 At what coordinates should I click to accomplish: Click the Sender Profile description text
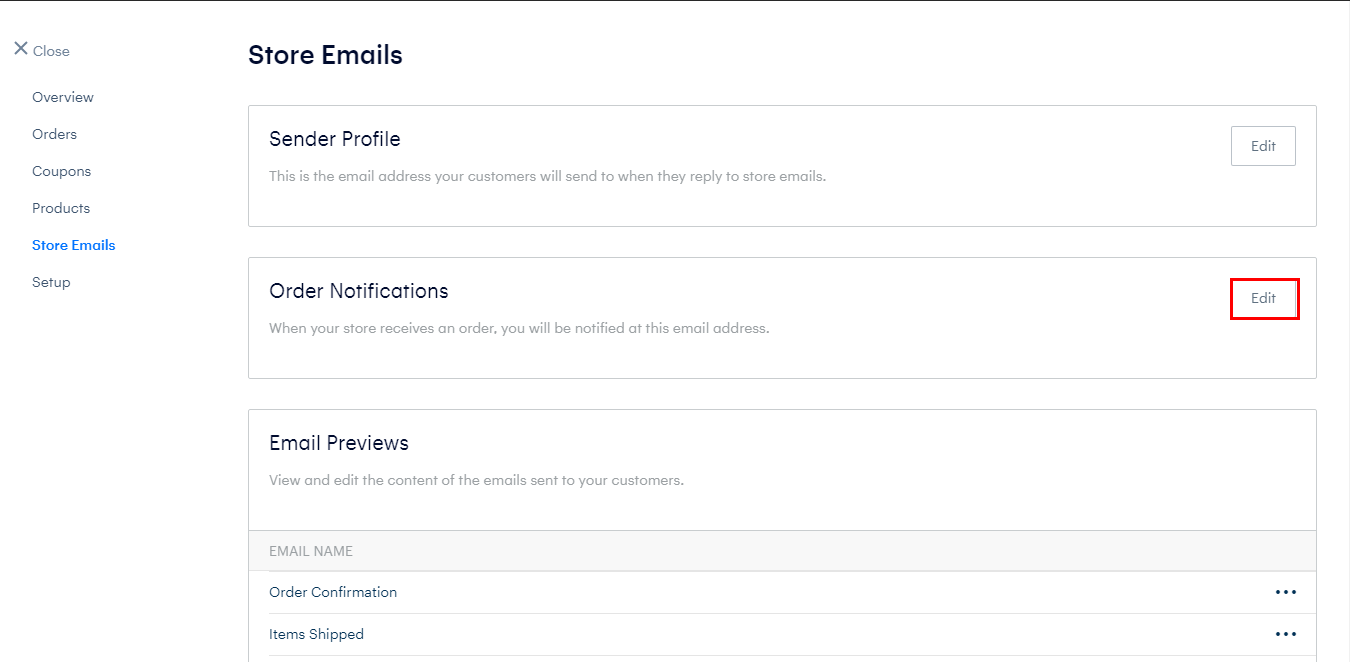tap(547, 176)
